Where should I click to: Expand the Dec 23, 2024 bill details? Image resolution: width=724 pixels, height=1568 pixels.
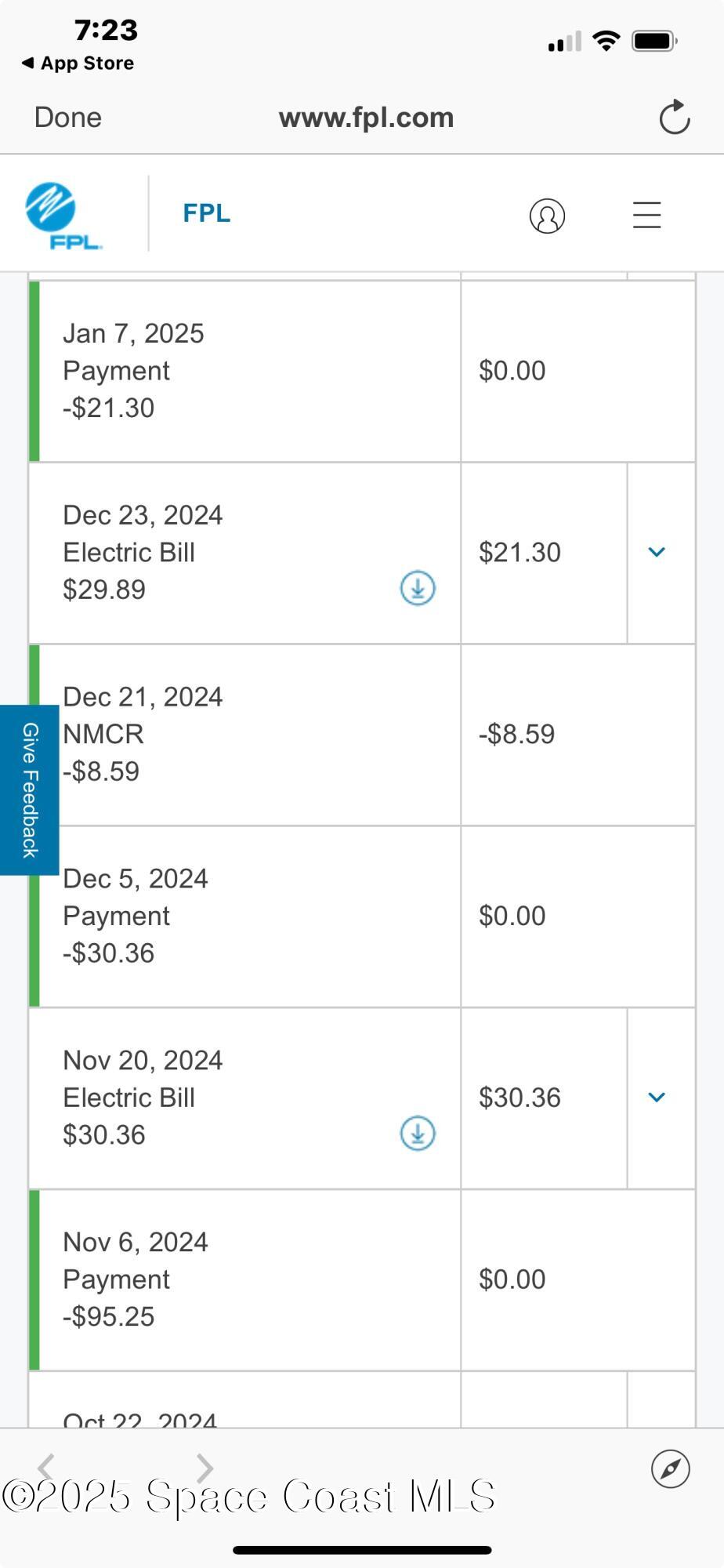657,552
